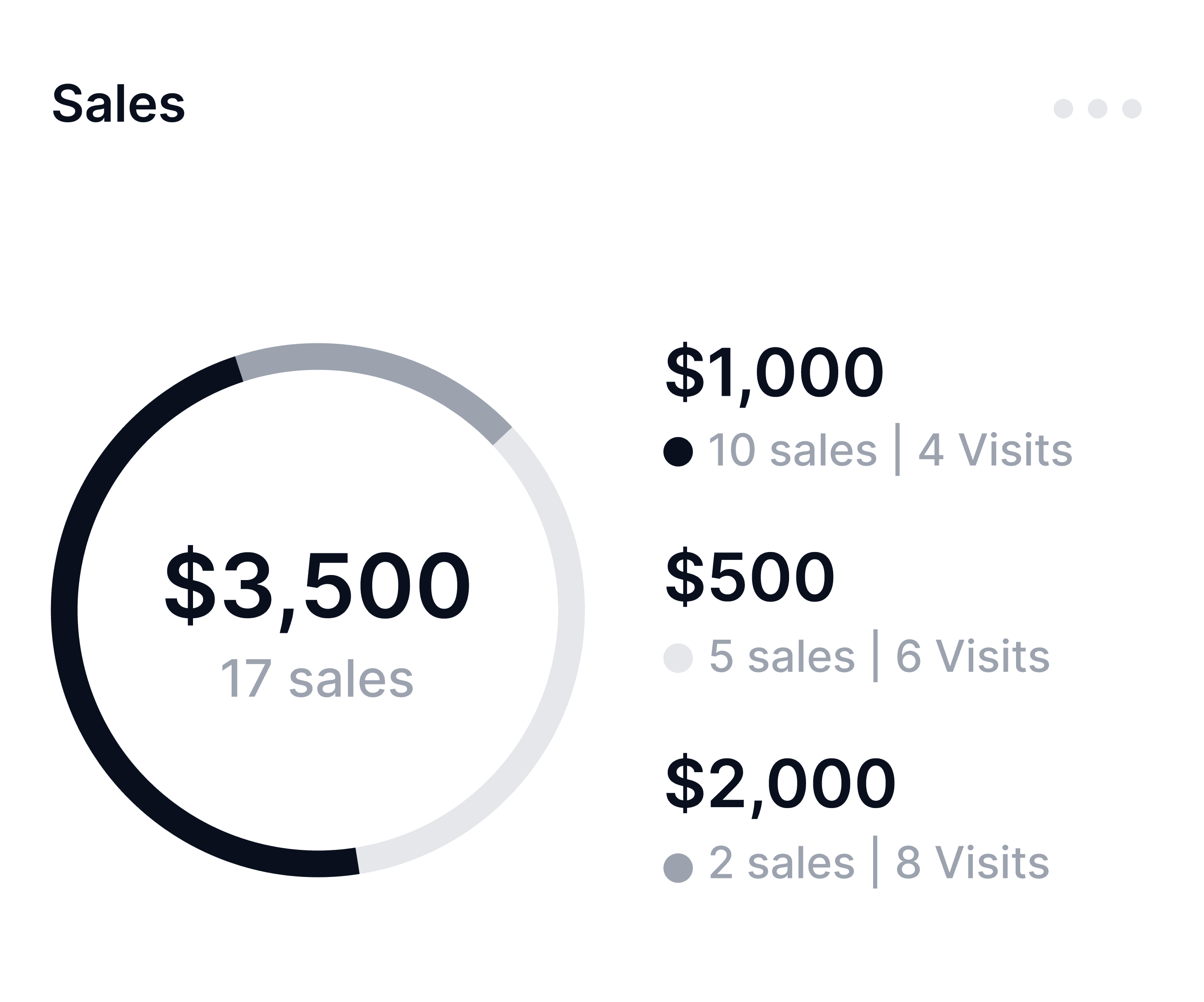Click the Sales card title
This screenshot has width=1204, height=1002.
[x=119, y=104]
